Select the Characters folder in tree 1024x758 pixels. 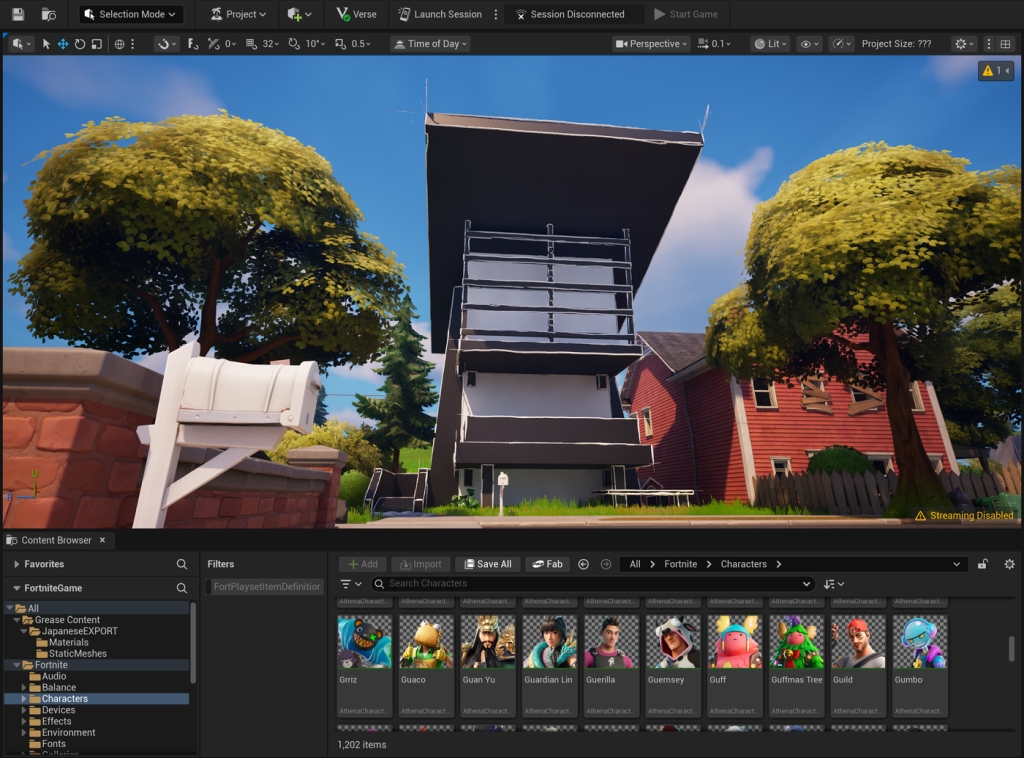tap(97, 699)
